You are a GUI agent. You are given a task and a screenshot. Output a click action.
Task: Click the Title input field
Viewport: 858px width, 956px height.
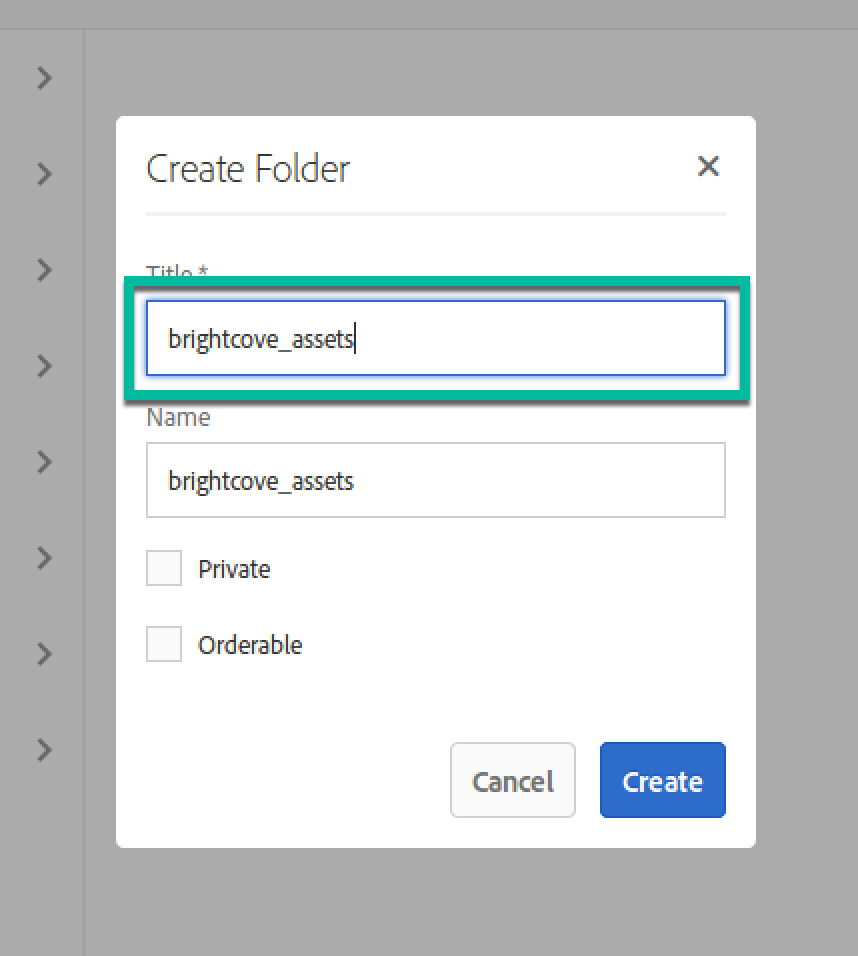click(435, 339)
